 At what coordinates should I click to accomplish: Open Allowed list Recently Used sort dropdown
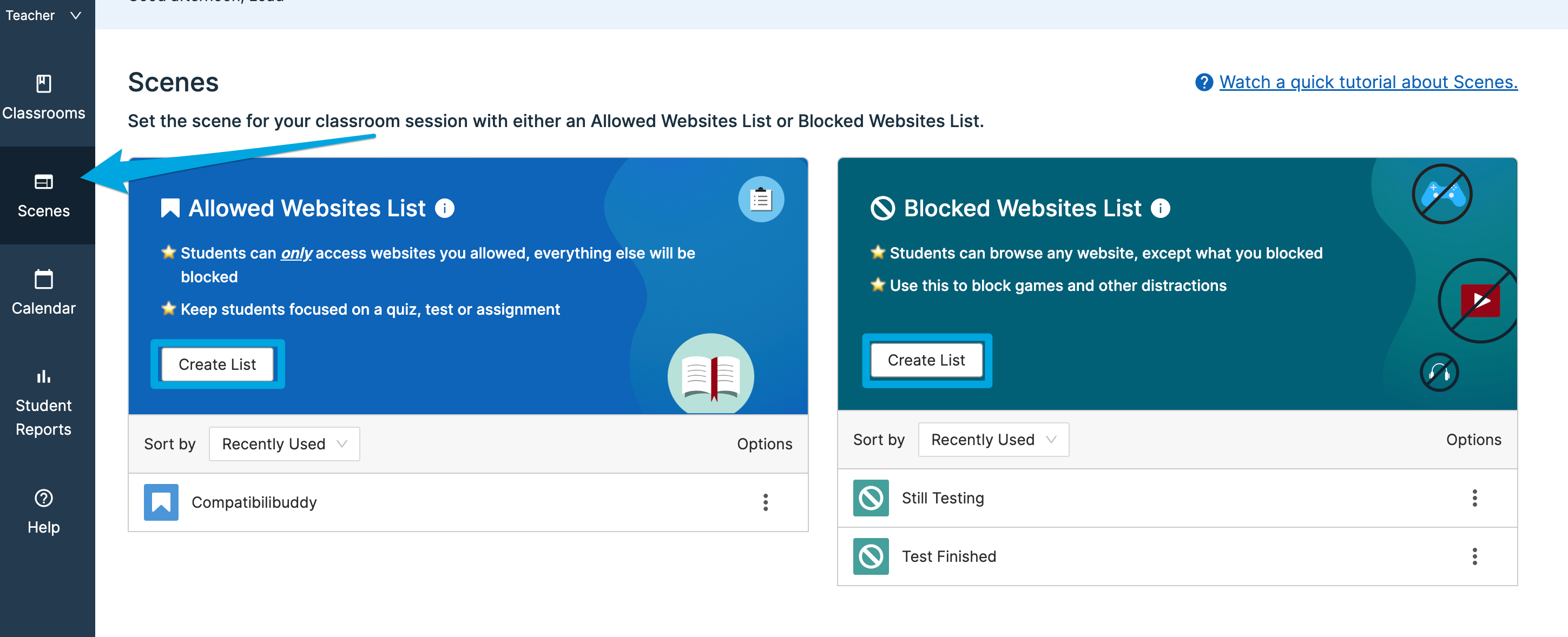point(284,444)
